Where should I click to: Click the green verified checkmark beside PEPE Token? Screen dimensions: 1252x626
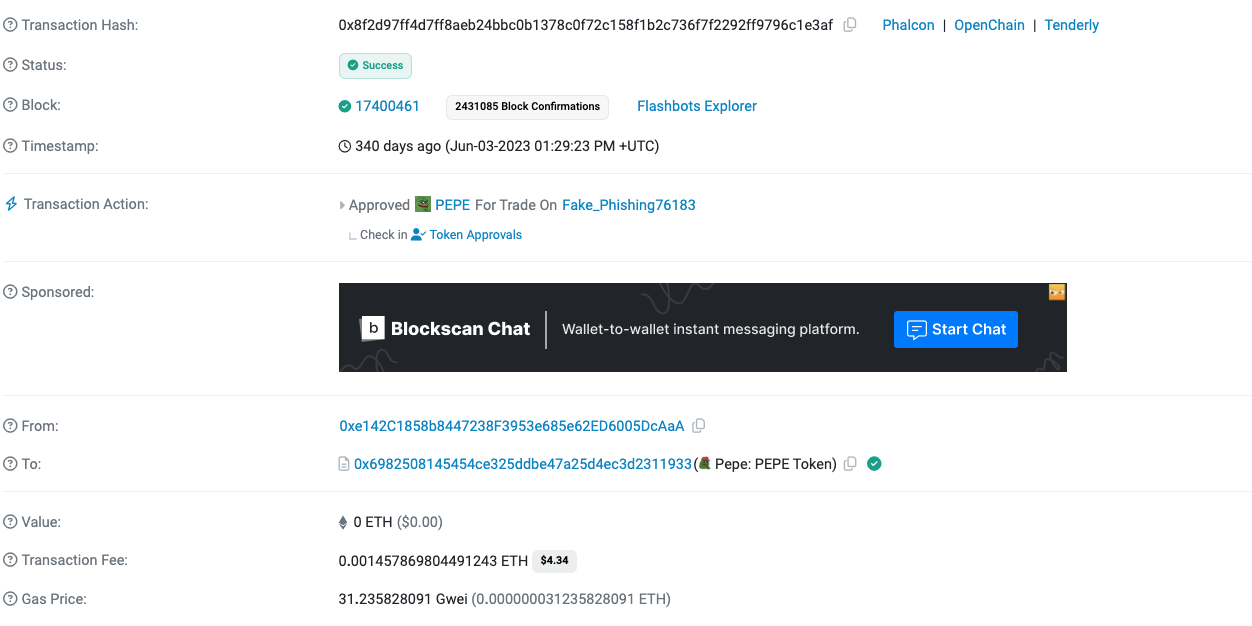[874, 464]
